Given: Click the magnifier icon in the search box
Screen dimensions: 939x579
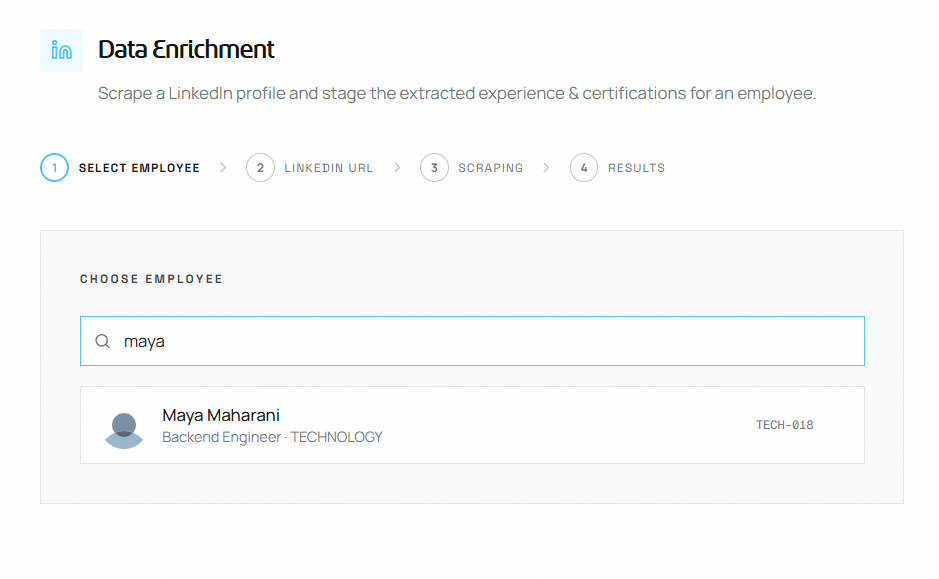Looking at the screenshot, I should [x=102, y=341].
